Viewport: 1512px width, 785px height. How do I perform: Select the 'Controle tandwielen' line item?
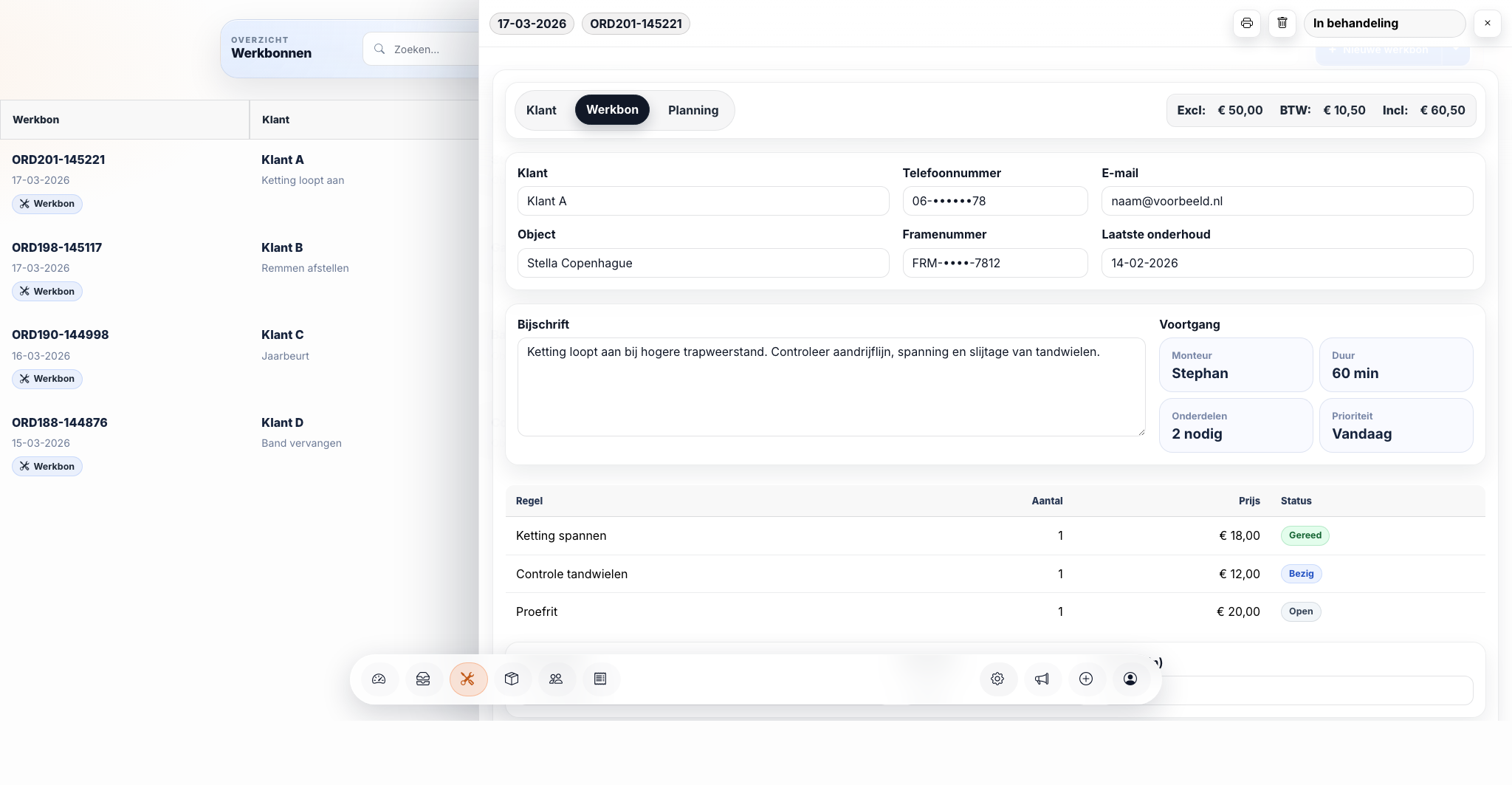pyautogui.click(x=995, y=574)
